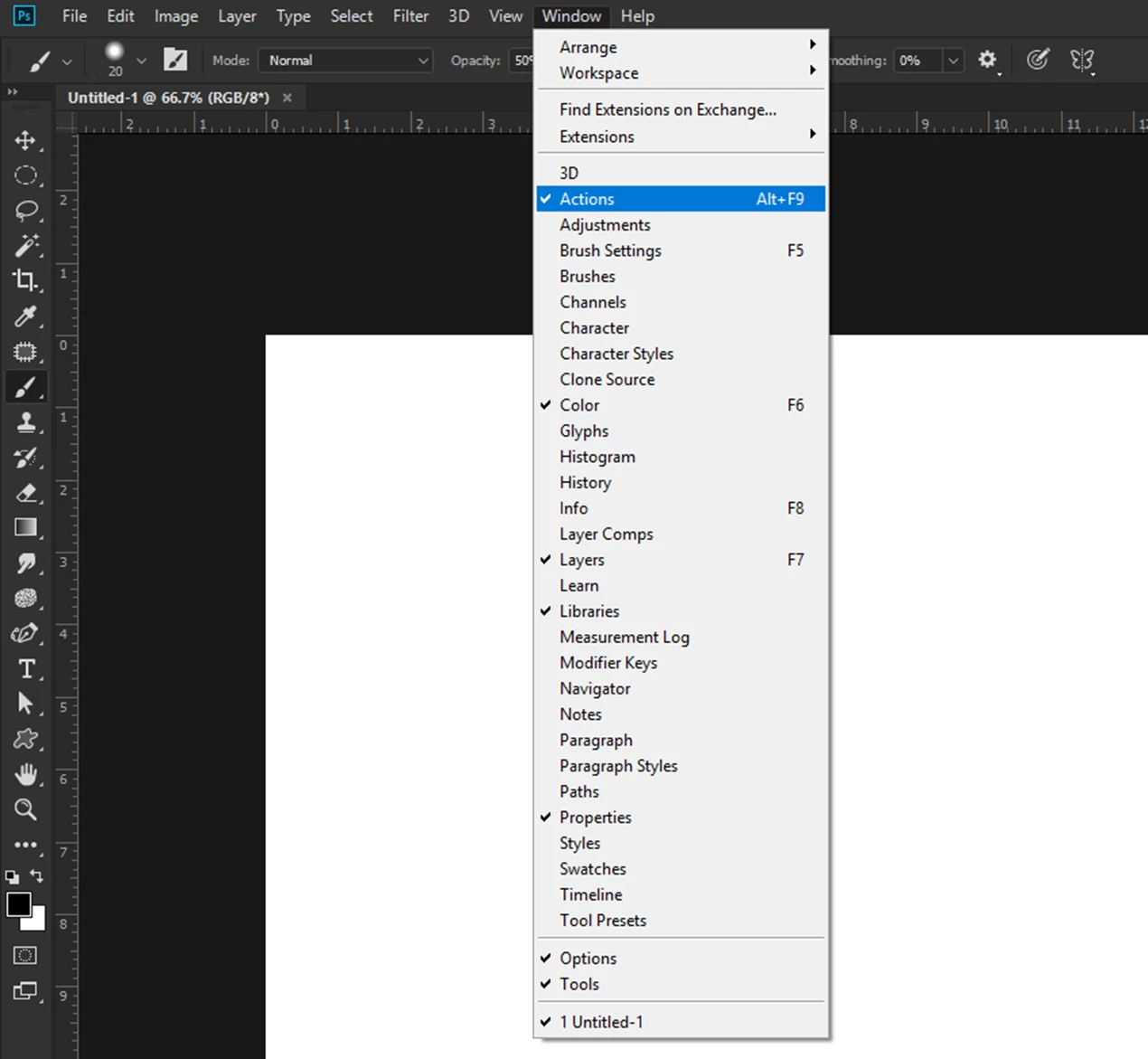Uncheck the Color panel entry
This screenshot has height=1059, width=1148.
[681, 405]
